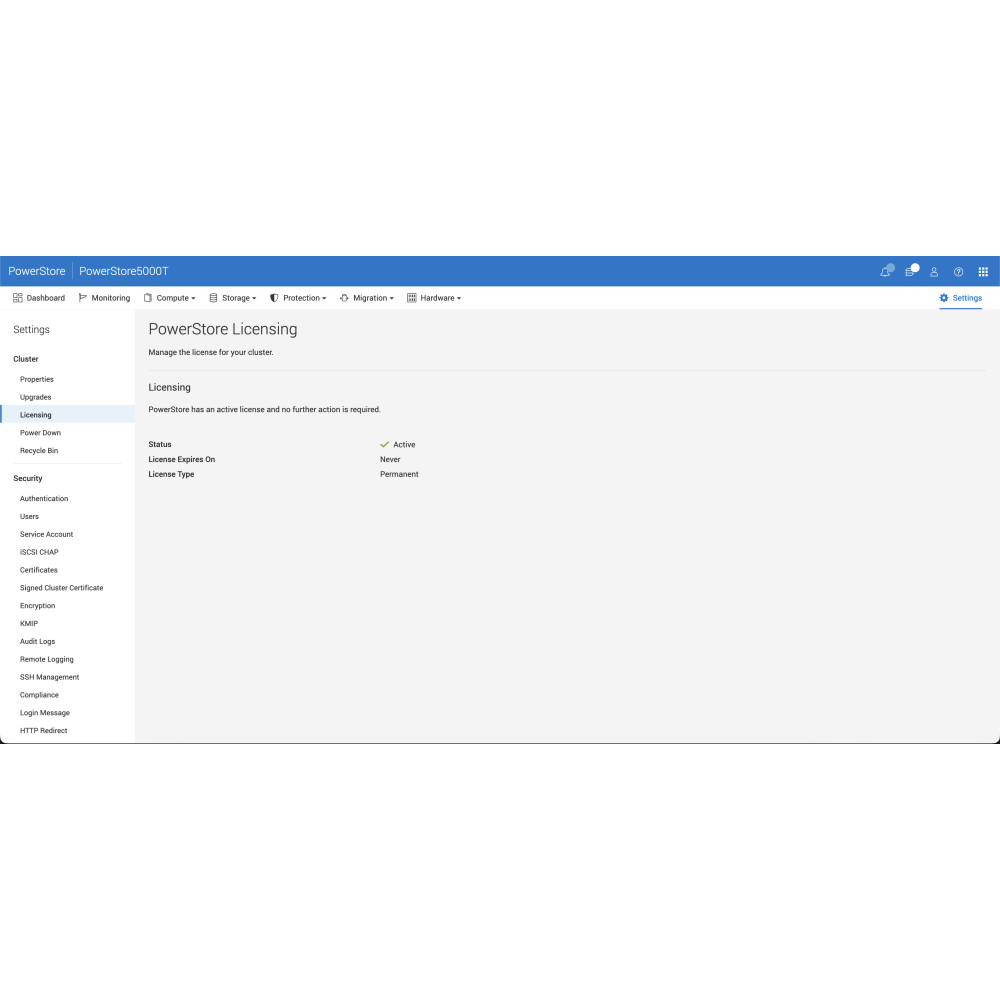The height and width of the screenshot is (1000, 1000).
Task: Click the Protection shield icon
Action: (x=274, y=298)
